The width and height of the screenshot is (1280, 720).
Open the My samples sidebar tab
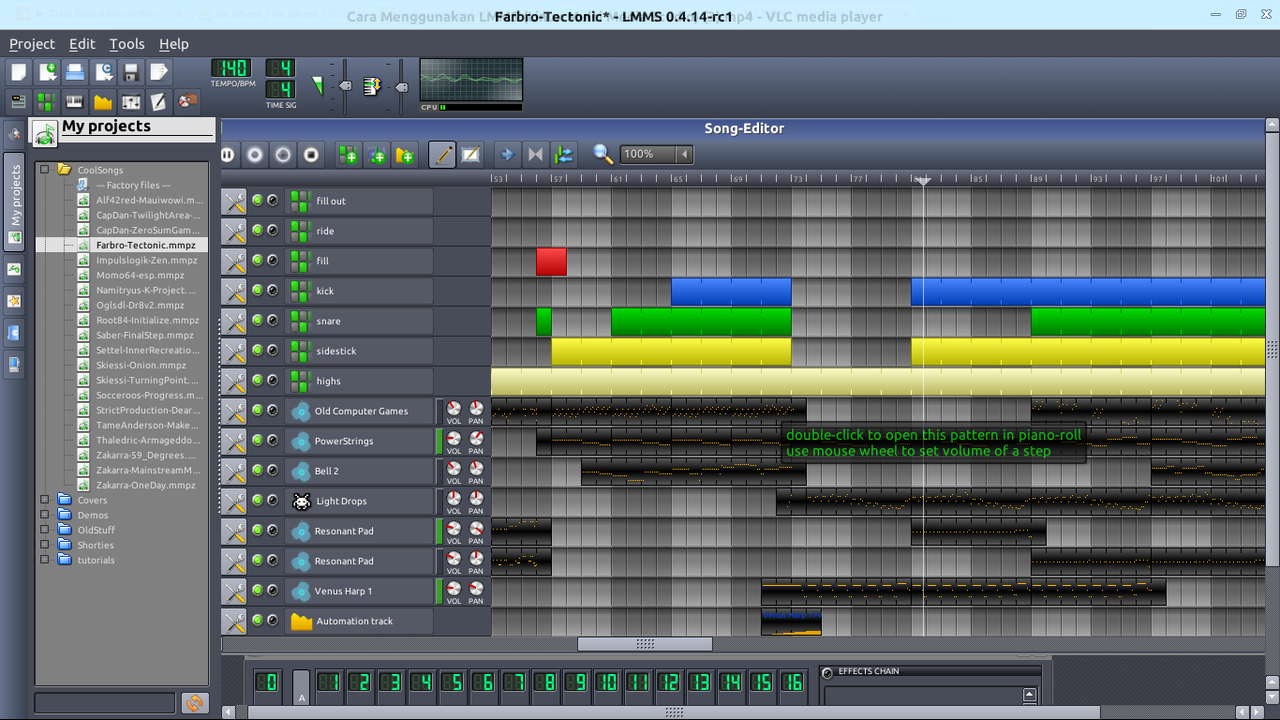point(14,269)
